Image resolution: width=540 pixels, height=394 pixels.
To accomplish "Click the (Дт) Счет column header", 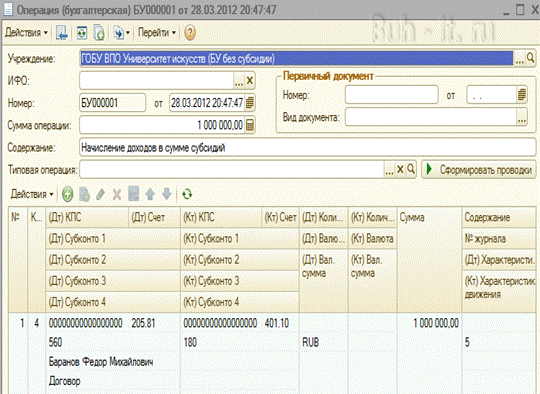I will tap(155, 217).
